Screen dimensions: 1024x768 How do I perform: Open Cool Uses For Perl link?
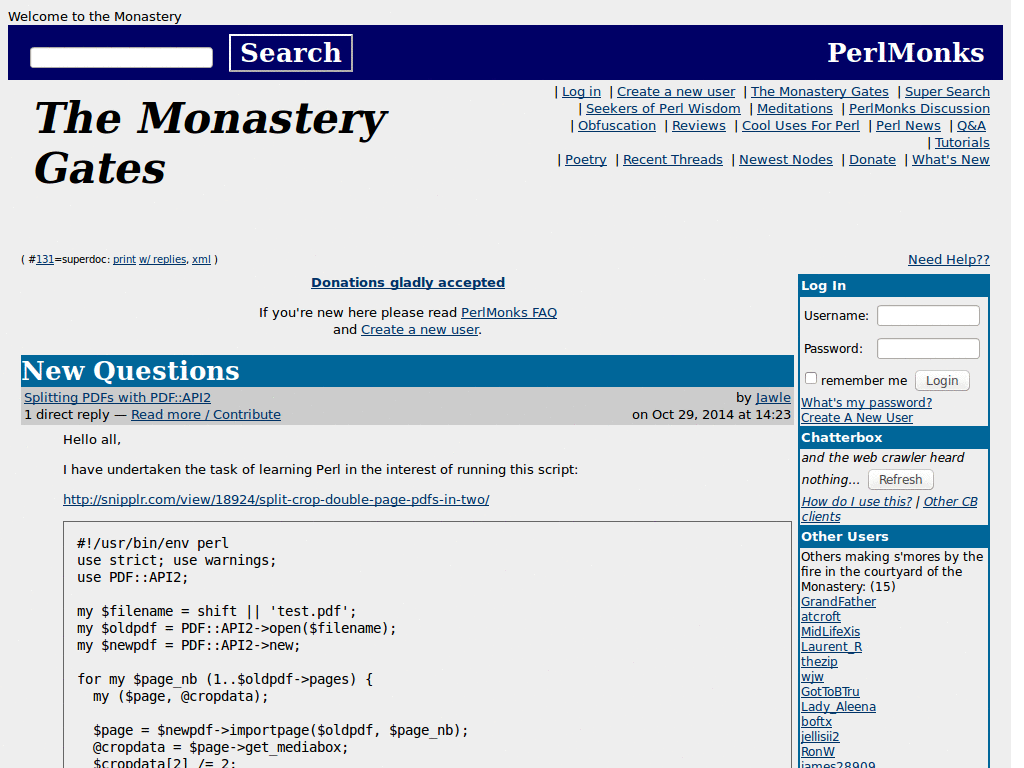[801, 125]
